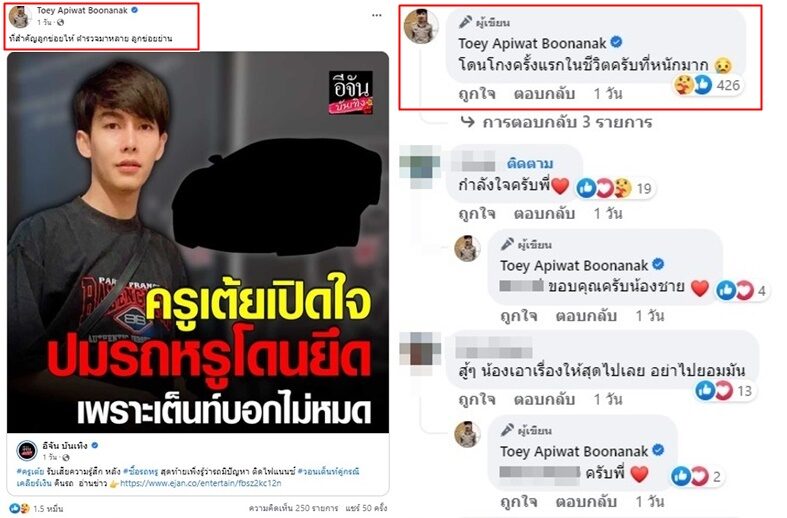Click the globe privacy icon under post author
The image size is (787, 518).
coord(61,23)
